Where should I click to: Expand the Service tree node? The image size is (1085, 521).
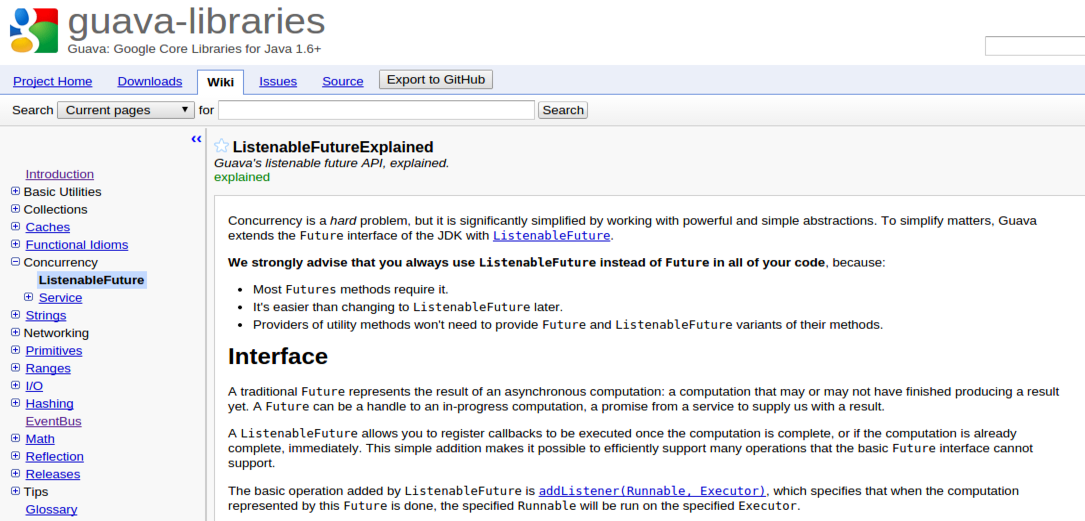pos(28,297)
